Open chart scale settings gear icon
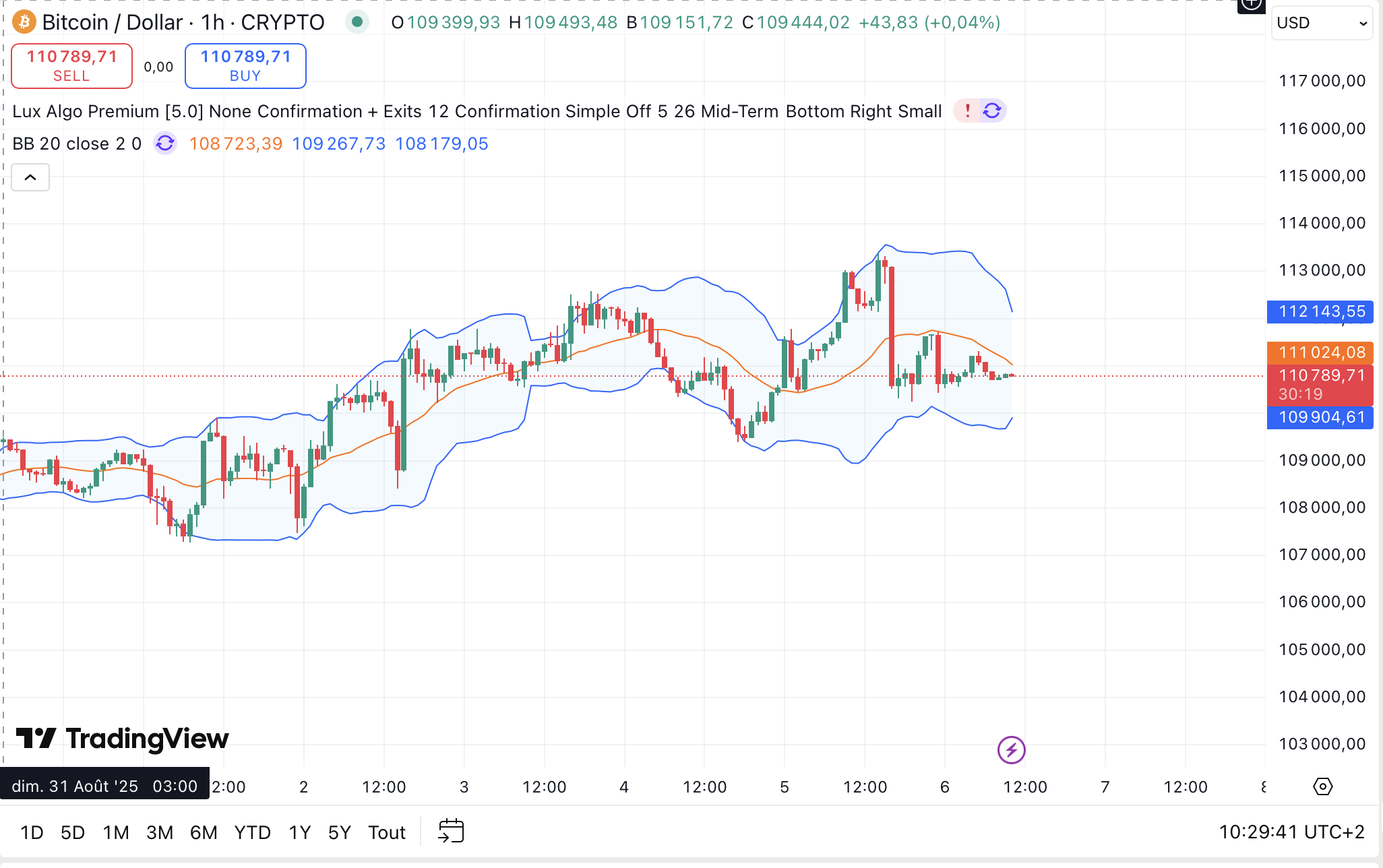The width and height of the screenshot is (1383, 868). point(1322,786)
